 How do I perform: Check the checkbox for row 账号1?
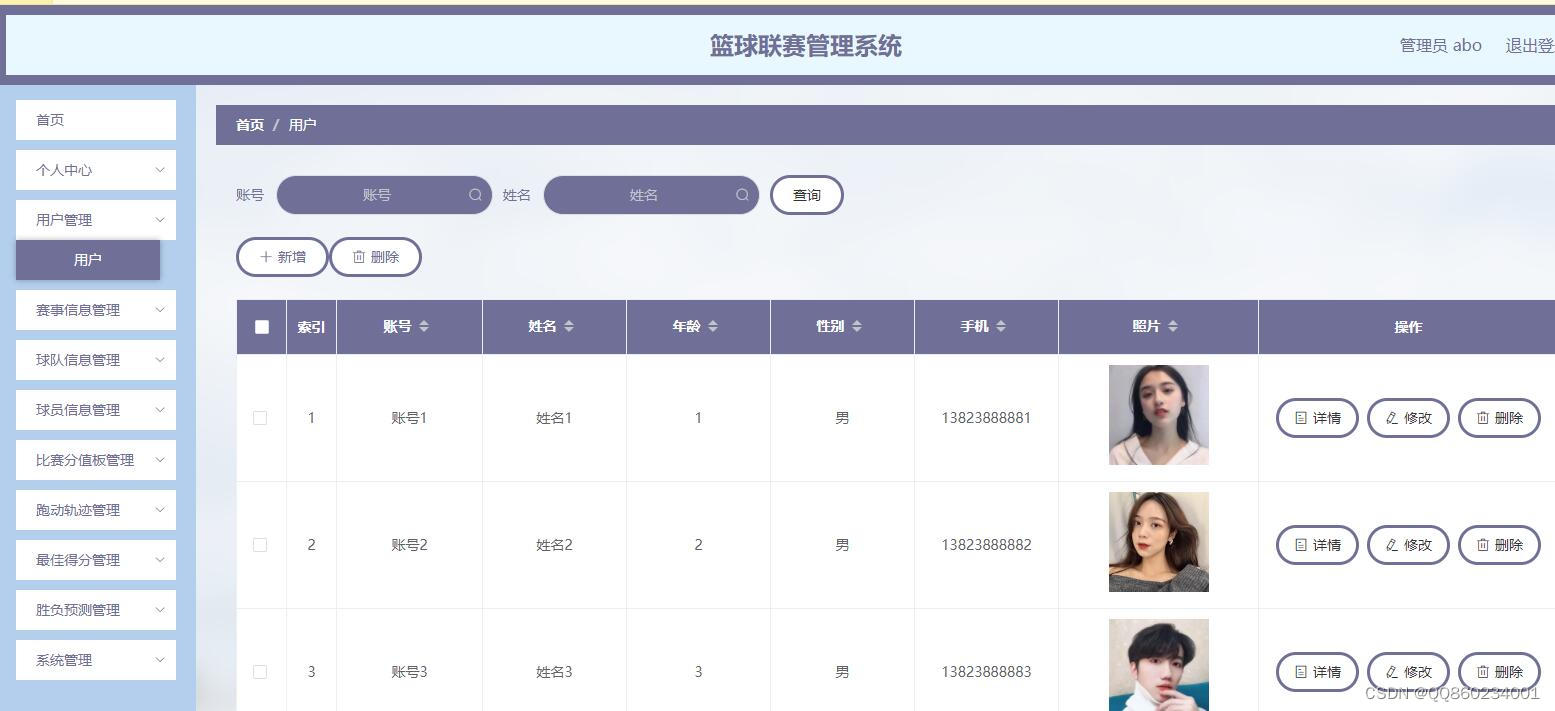point(260,418)
